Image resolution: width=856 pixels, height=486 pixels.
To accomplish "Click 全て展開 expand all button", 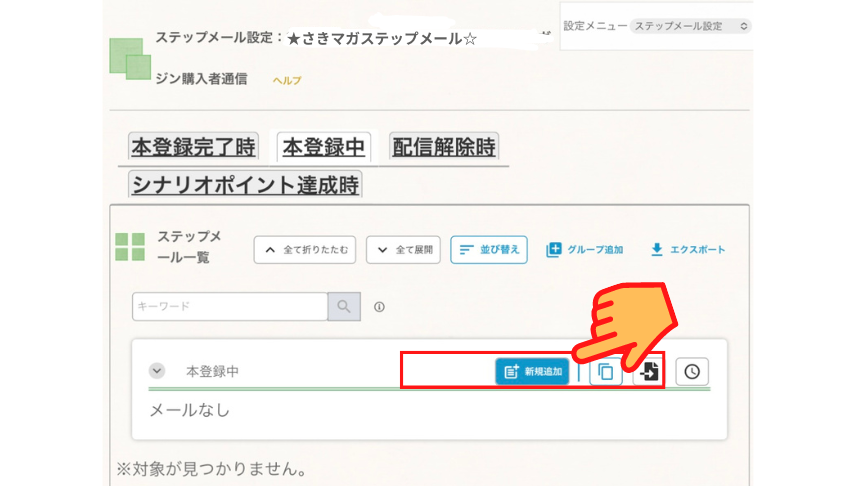I will point(403,250).
